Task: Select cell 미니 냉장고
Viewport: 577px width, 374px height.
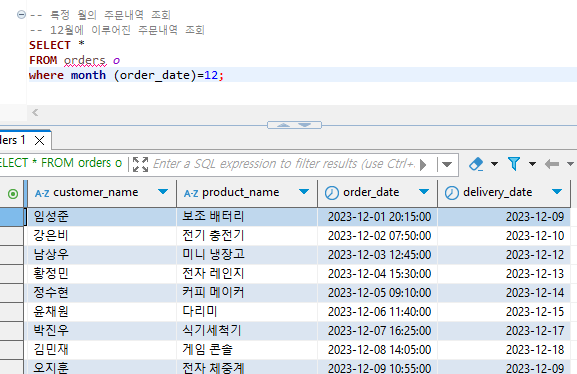Action: (x=247, y=255)
